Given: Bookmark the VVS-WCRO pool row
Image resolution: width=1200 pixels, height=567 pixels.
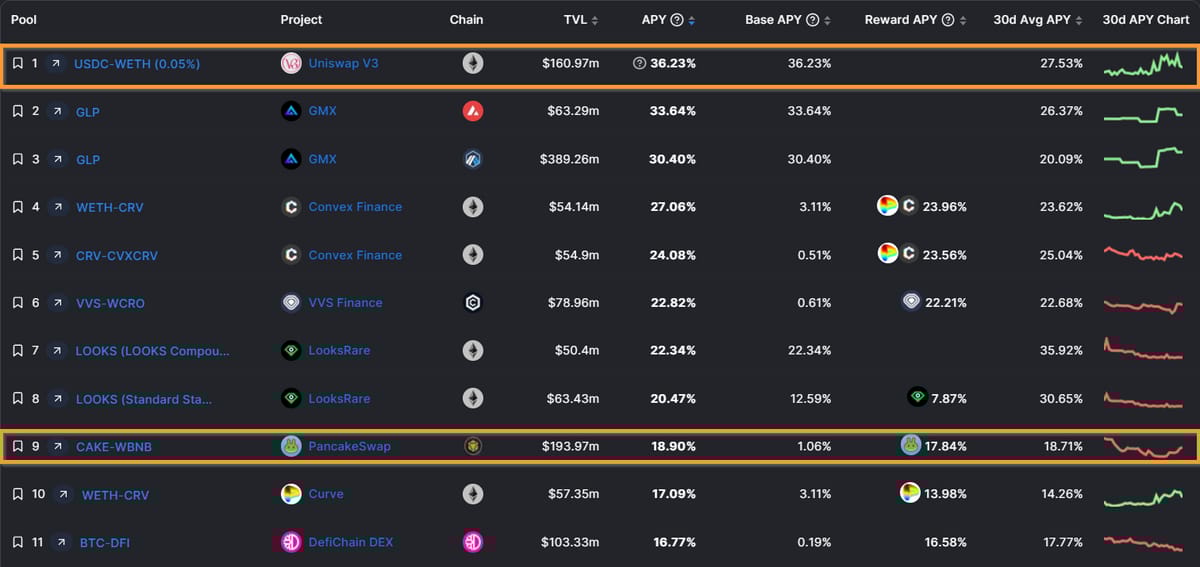Looking at the screenshot, I should (17, 303).
